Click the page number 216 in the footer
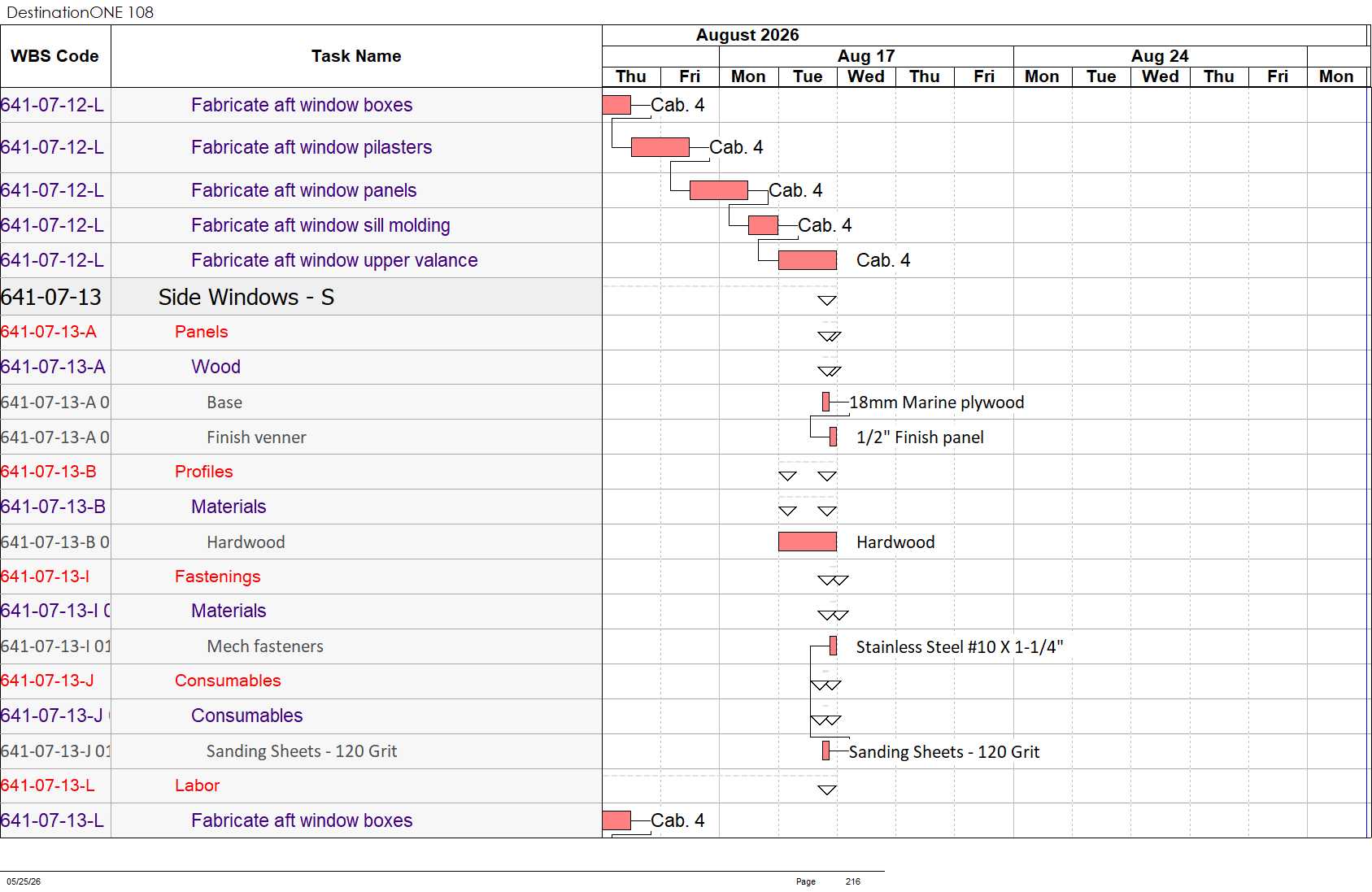 tap(852, 881)
